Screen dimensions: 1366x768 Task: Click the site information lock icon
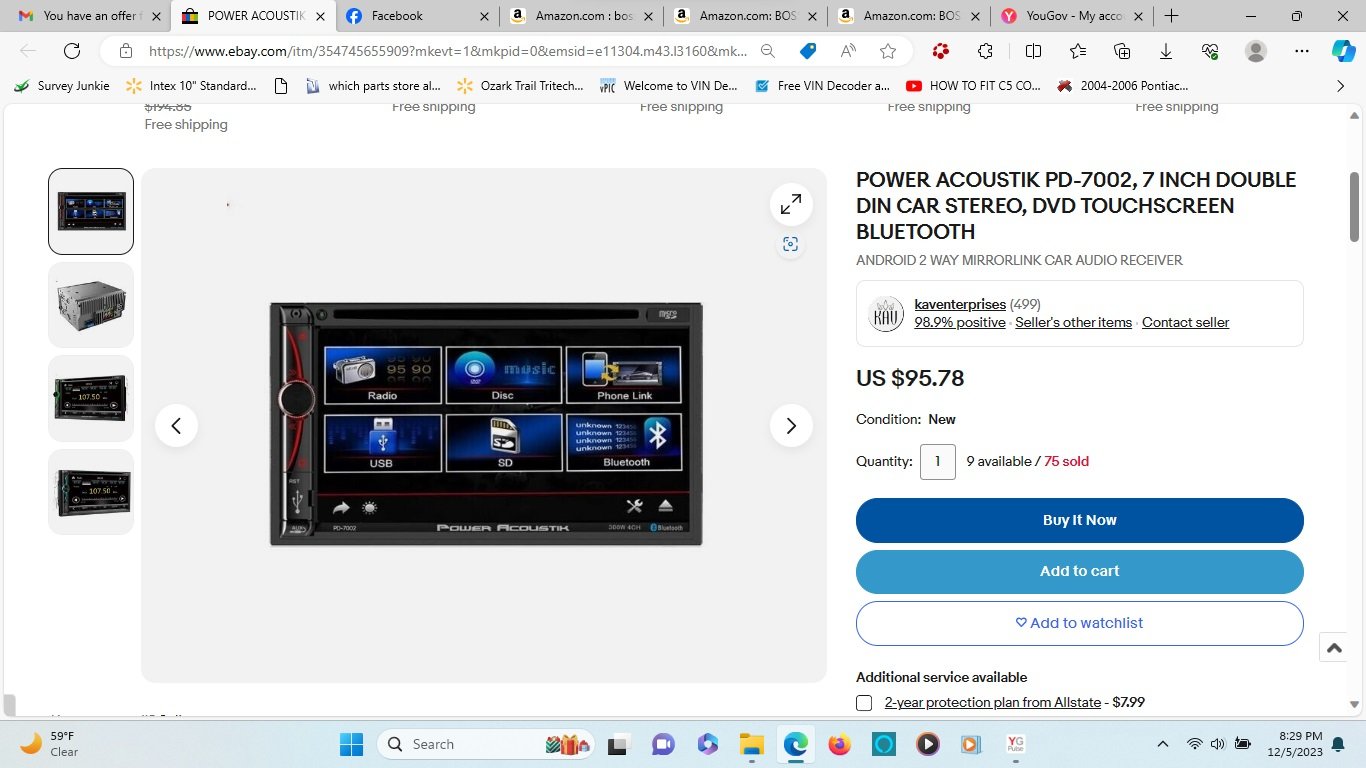tap(126, 51)
